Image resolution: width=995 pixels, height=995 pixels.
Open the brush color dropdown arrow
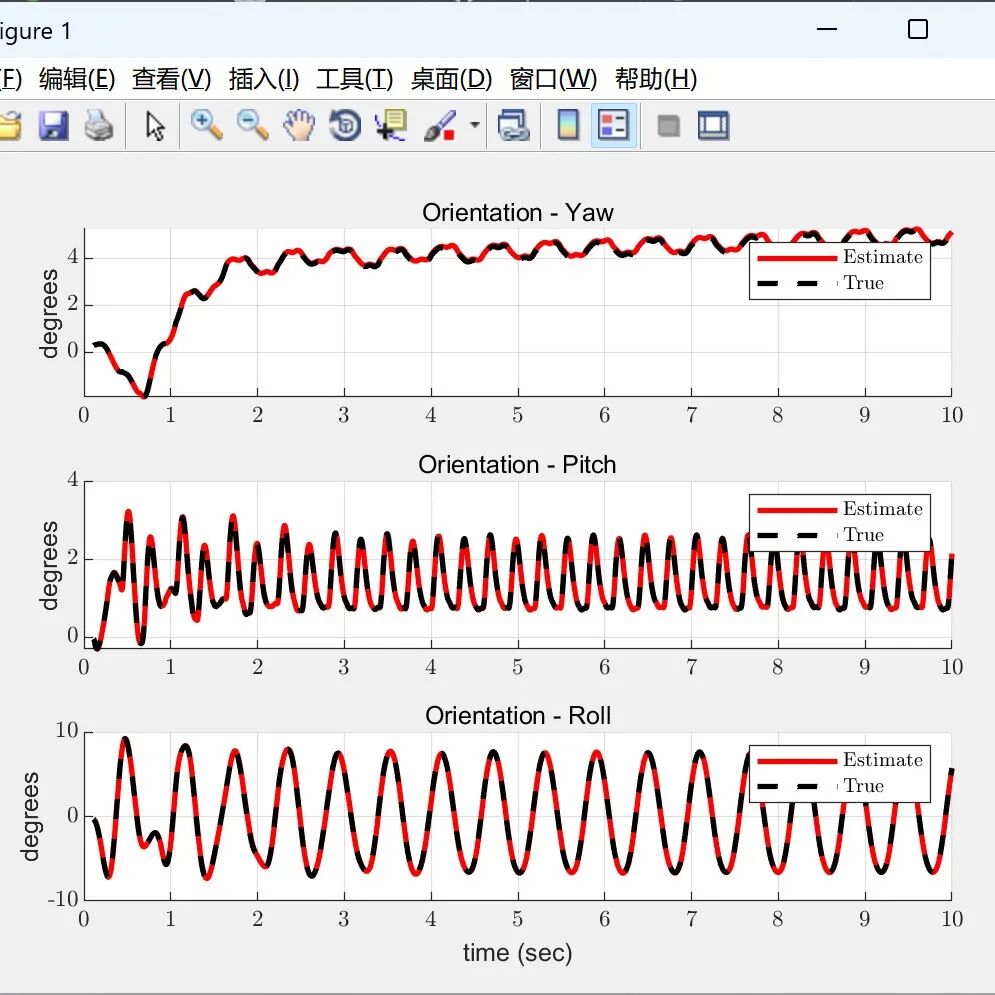(475, 125)
